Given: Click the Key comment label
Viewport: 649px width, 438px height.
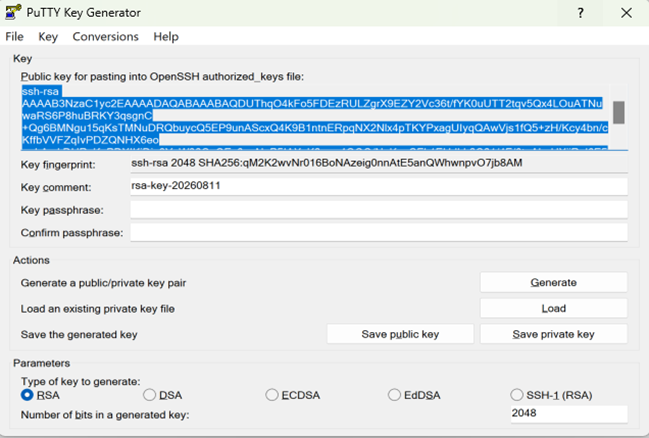Looking at the screenshot, I should click(x=56, y=187).
